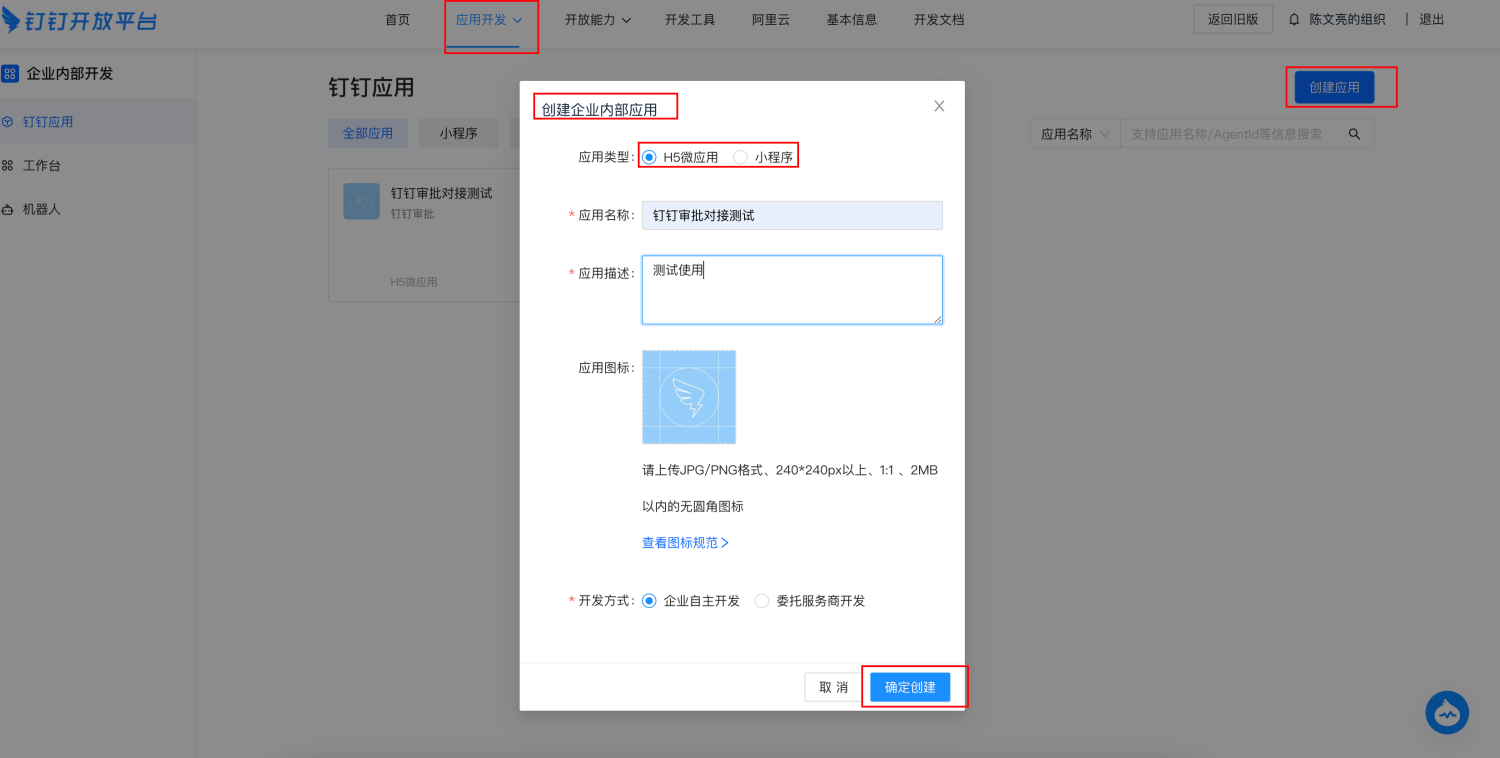The width and height of the screenshot is (1500, 758).
Task: Click the 钉钉审批对接测试 app card icon
Action: 361,201
